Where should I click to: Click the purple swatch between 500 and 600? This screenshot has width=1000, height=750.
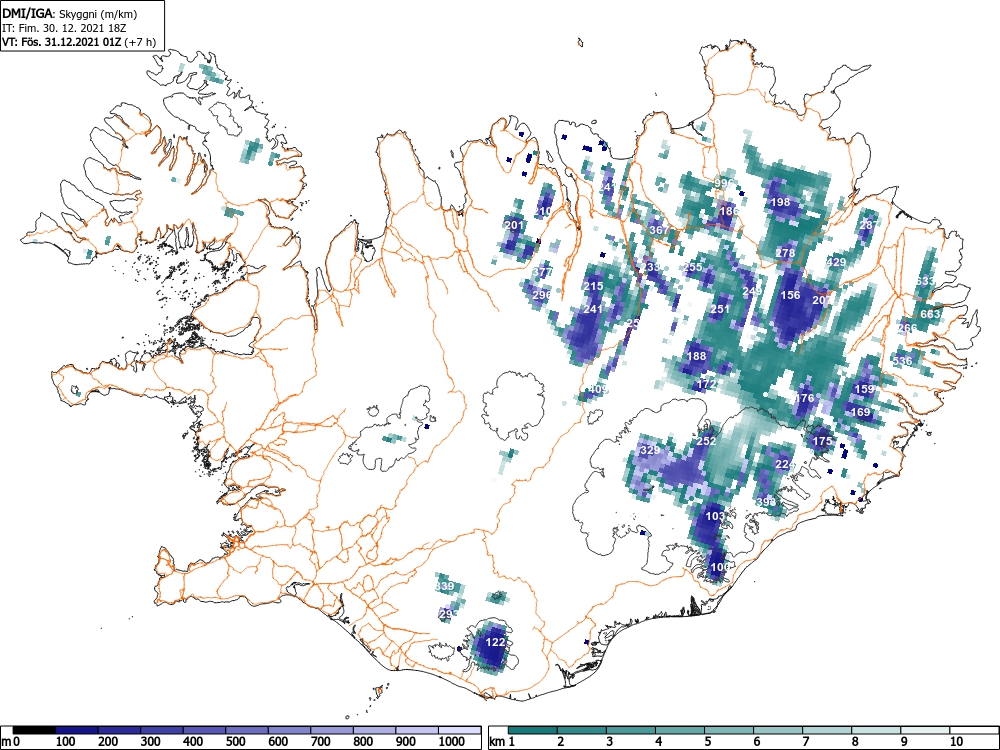pyautogui.click(x=247, y=730)
